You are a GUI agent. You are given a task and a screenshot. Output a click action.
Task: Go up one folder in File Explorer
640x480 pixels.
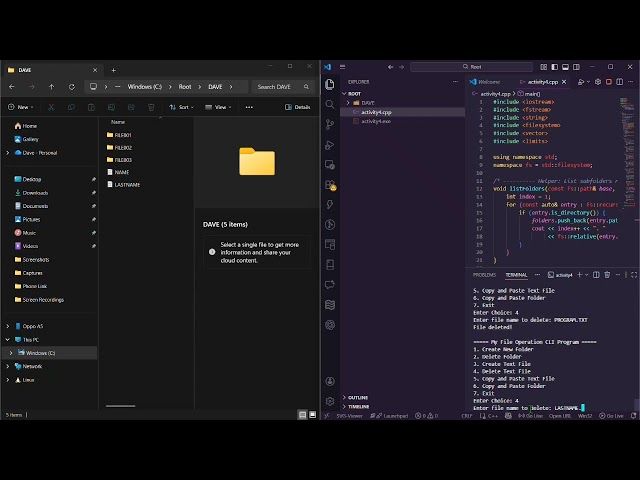51,87
